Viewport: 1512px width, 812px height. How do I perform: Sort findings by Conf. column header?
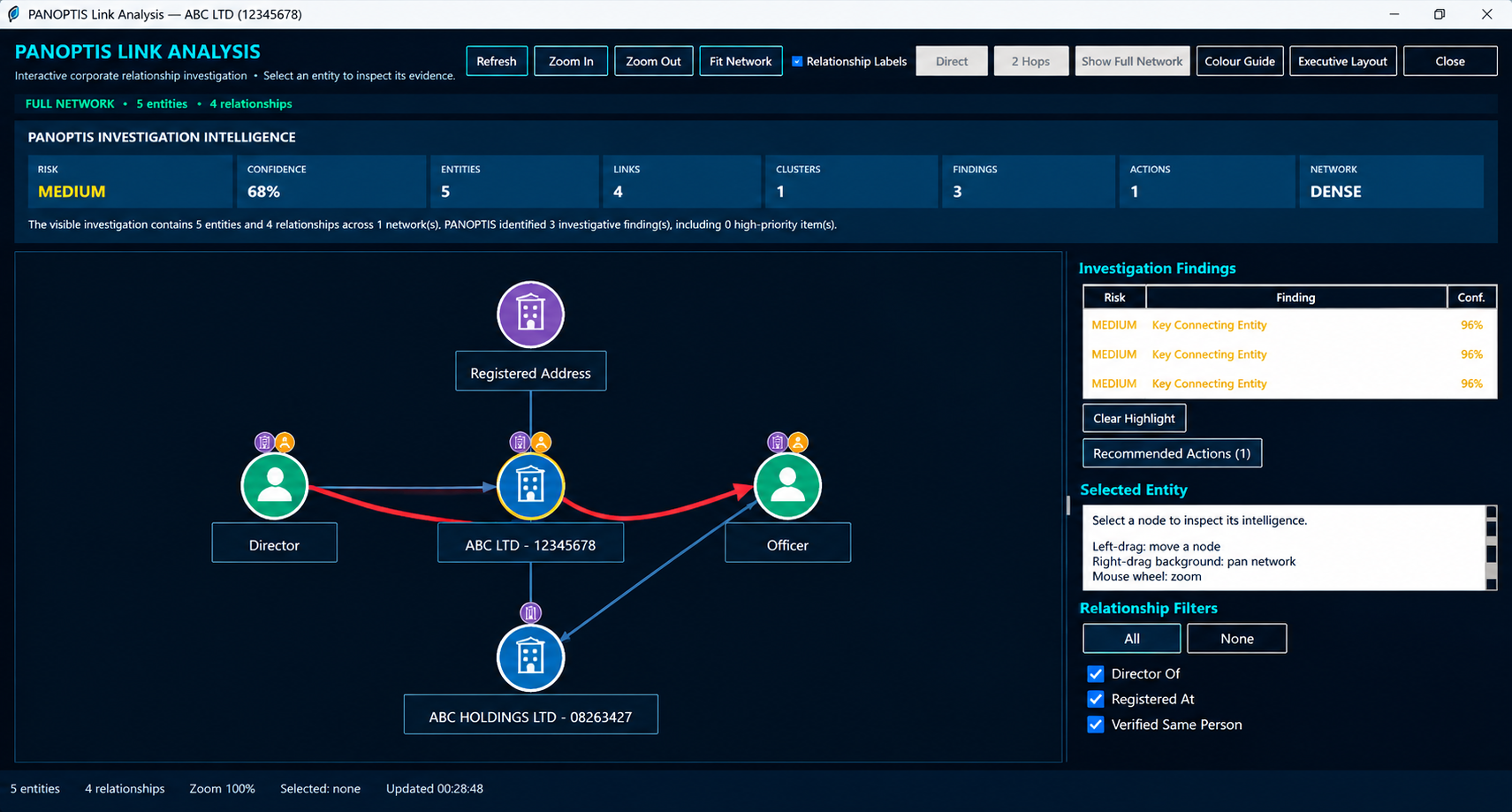[1471, 297]
